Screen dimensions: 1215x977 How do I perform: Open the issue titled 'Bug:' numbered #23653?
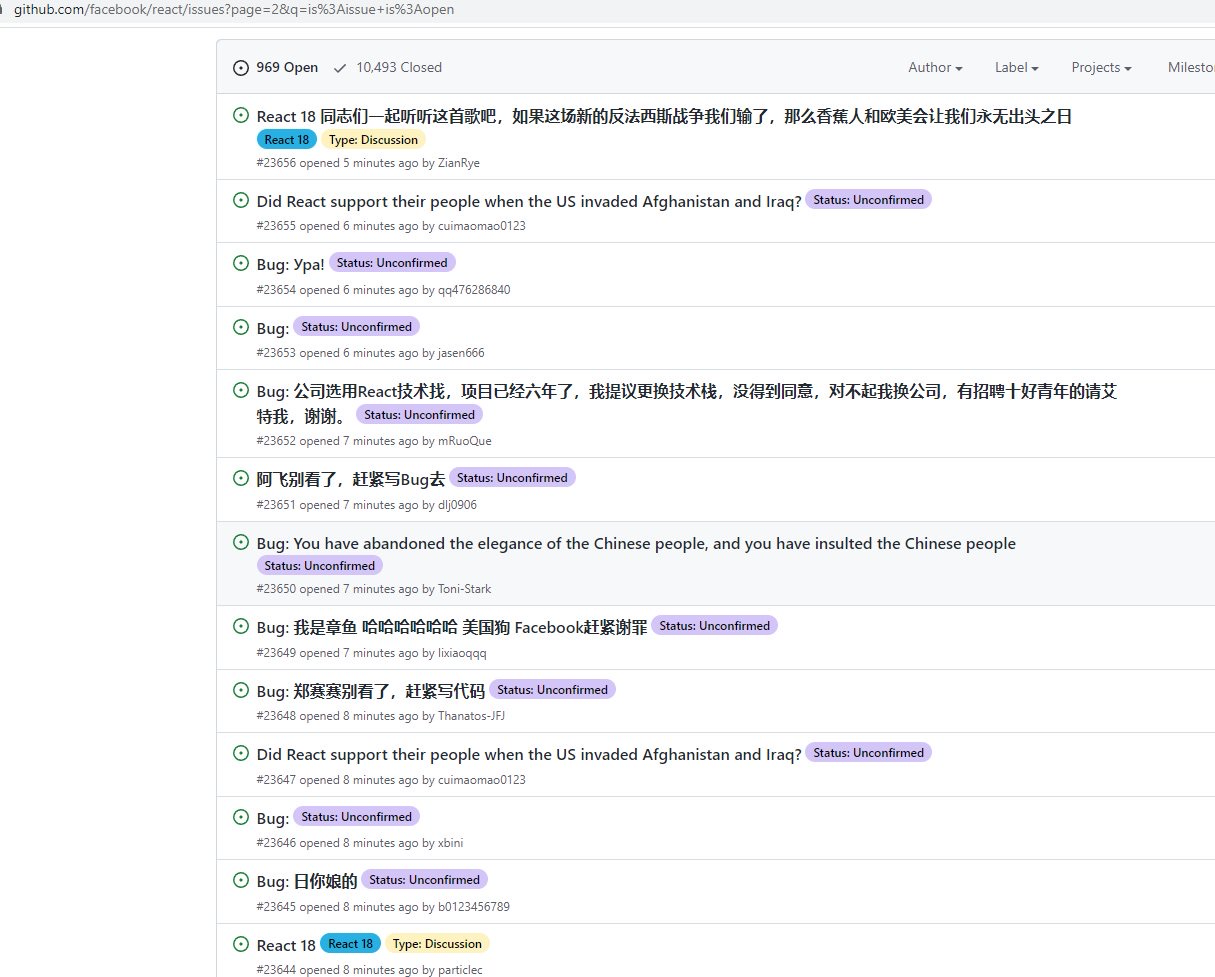click(x=273, y=328)
